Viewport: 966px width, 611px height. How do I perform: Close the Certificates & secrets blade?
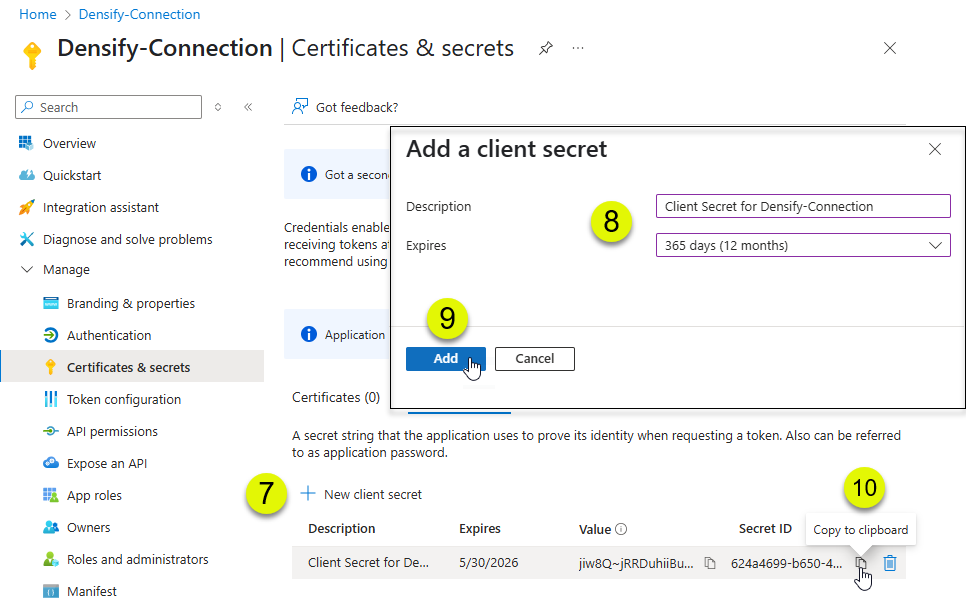(x=890, y=48)
